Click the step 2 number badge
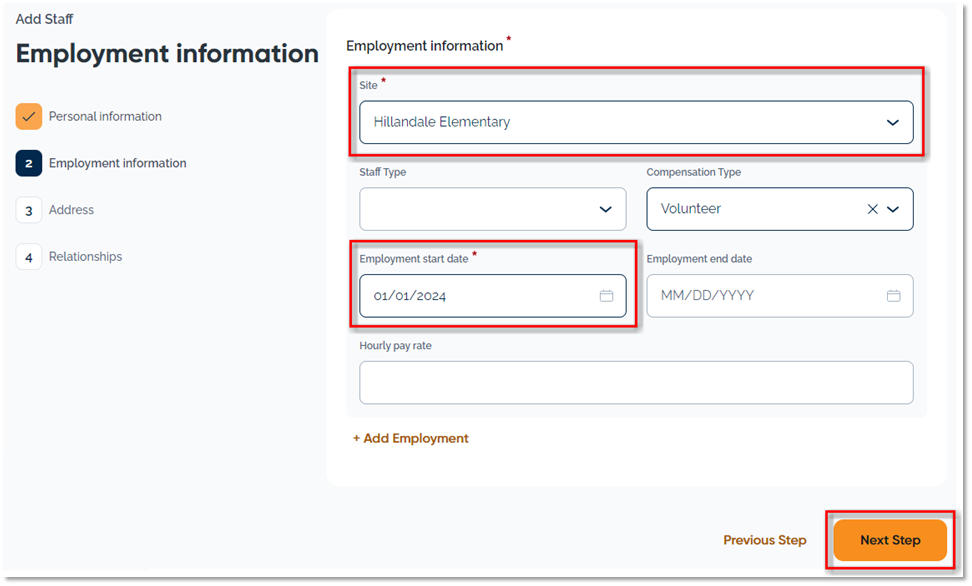 coord(29,164)
